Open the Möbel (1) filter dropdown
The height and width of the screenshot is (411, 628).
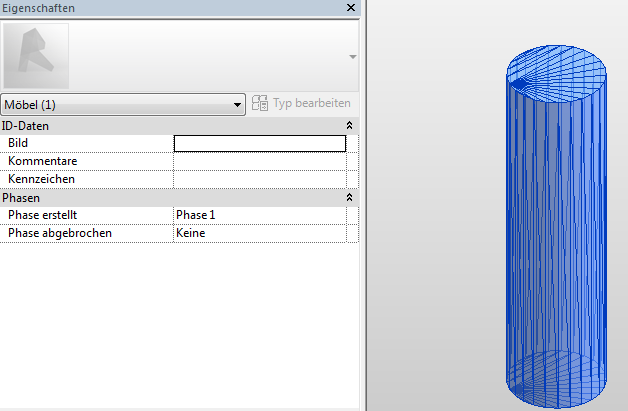[x=124, y=104]
